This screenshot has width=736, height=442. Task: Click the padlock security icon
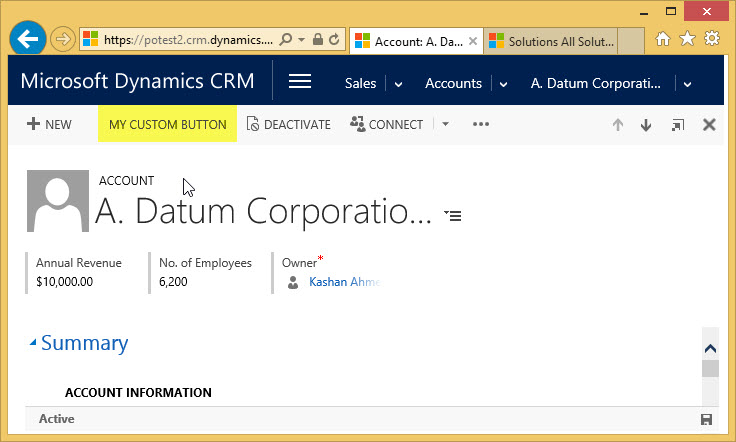pos(318,39)
